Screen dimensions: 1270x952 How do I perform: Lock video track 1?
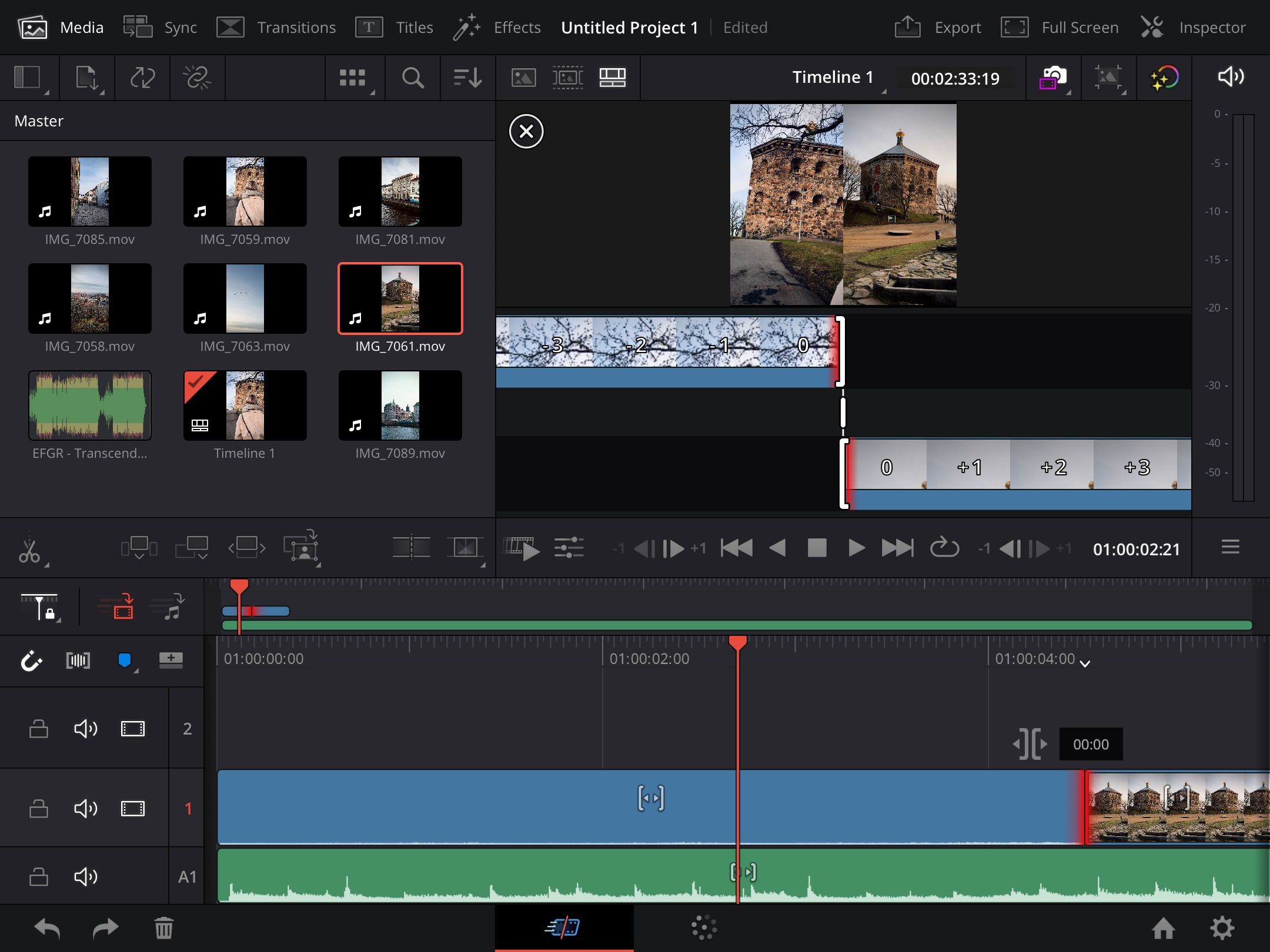click(x=38, y=808)
